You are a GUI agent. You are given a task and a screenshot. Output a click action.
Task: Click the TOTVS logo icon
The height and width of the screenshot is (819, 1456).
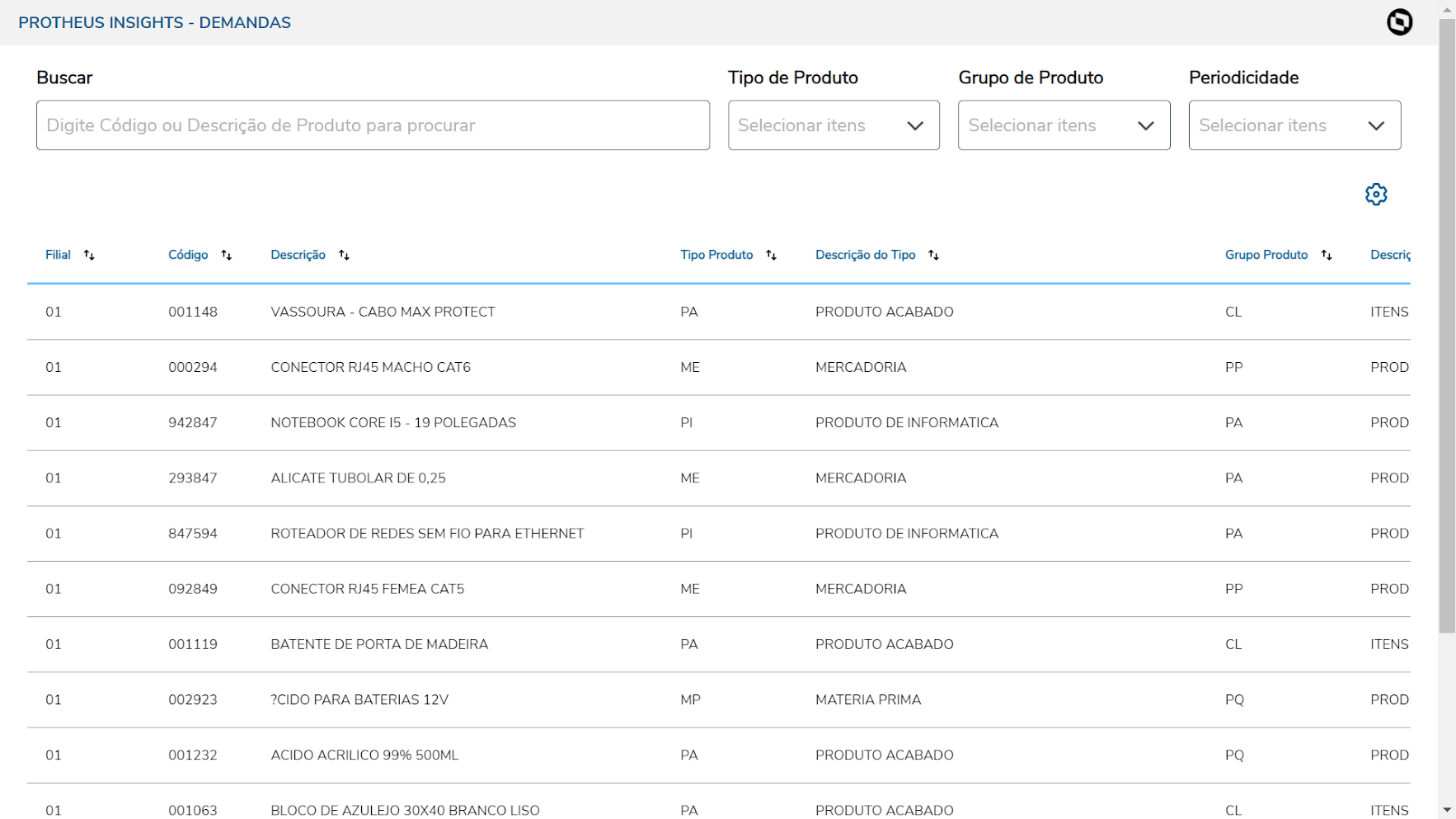click(x=1399, y=22)
